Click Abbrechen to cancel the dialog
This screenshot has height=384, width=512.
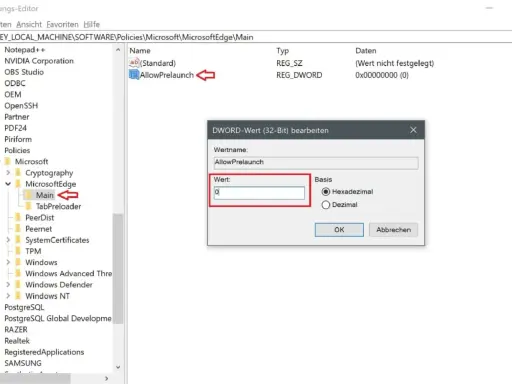point(393,230)
